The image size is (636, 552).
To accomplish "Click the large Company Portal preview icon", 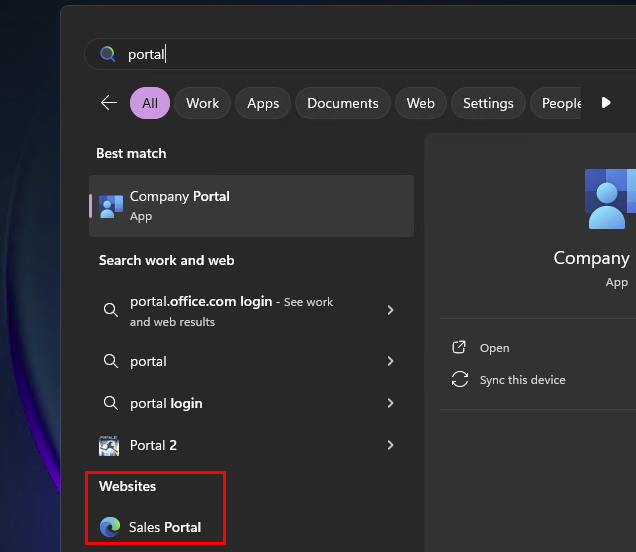I will (608, 198).
